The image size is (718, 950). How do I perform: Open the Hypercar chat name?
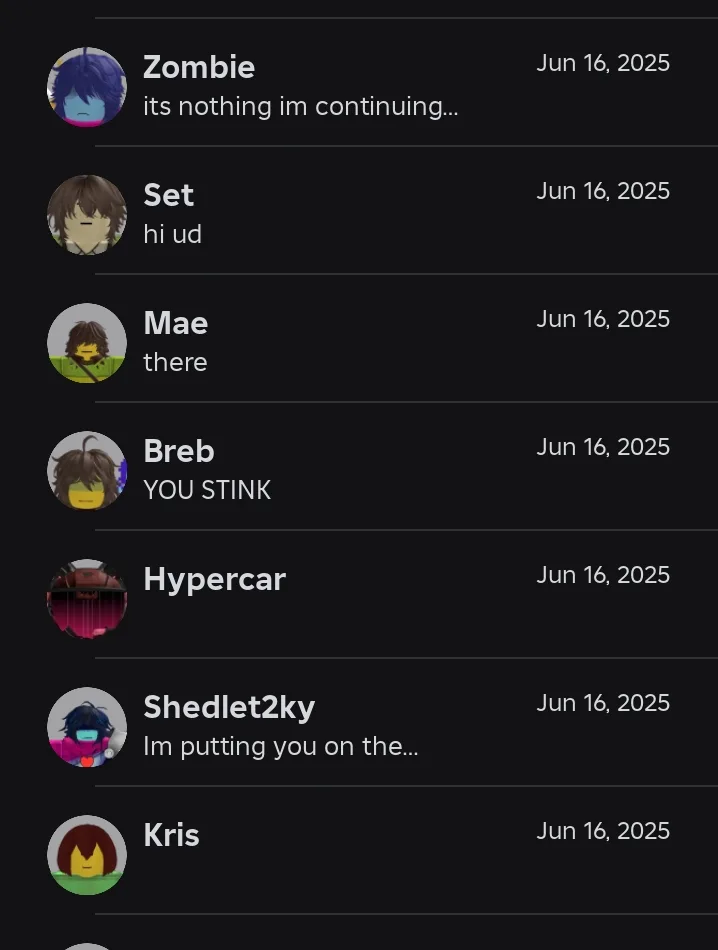pyautogui.click(x=214, y=580)
